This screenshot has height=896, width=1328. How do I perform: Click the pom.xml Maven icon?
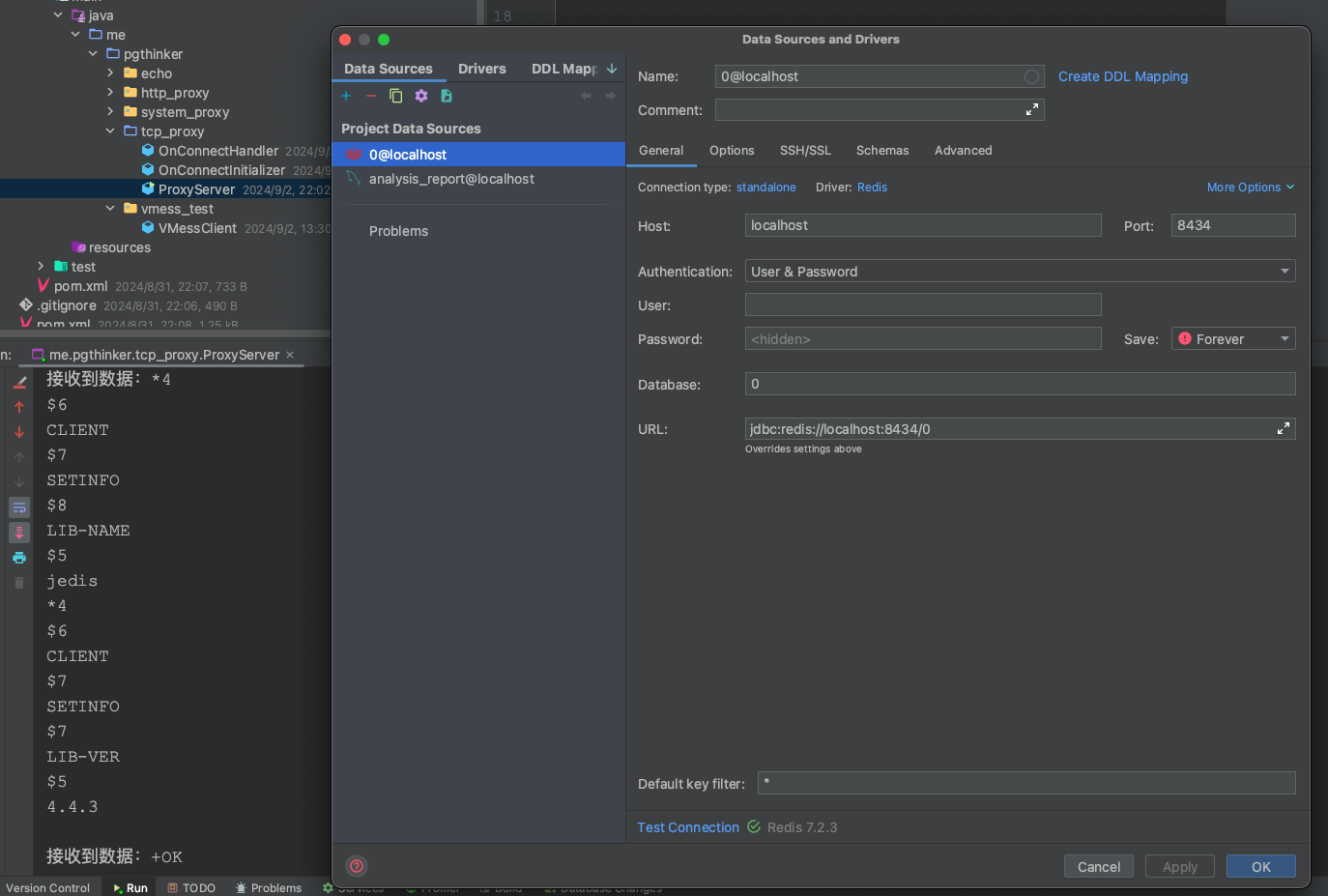[x=43, y=286]
